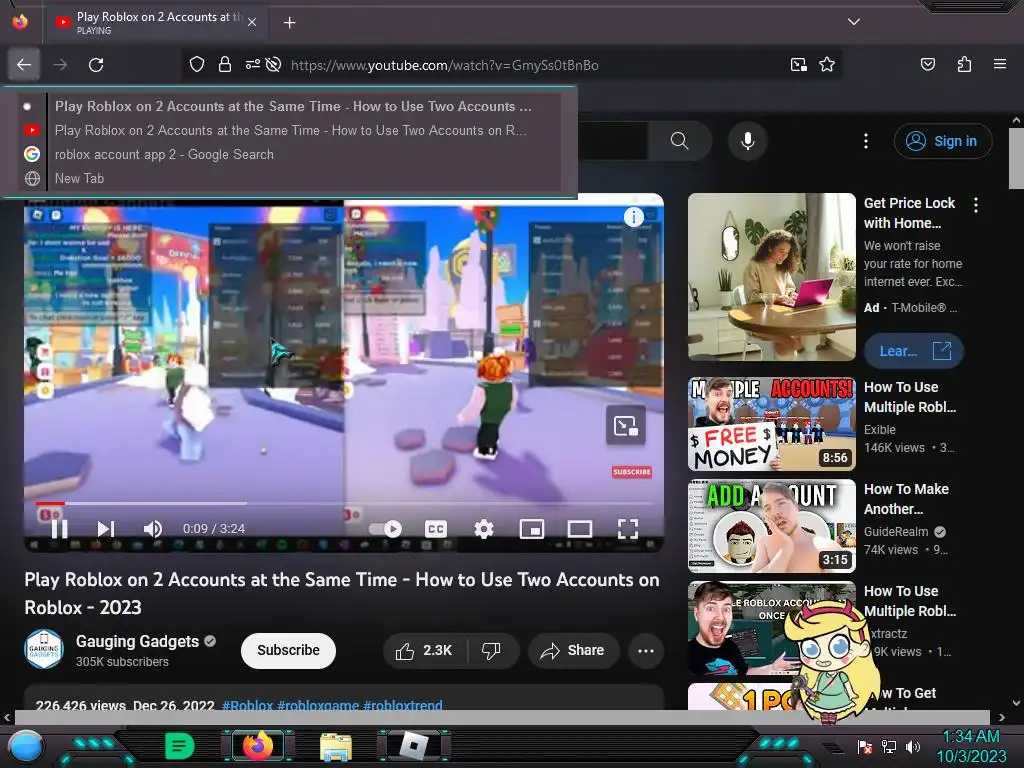This screenshot has height=768, width=1024.
Task: Open YouTube settings three-dot menu beside Sign in
Action: (866, 140)
